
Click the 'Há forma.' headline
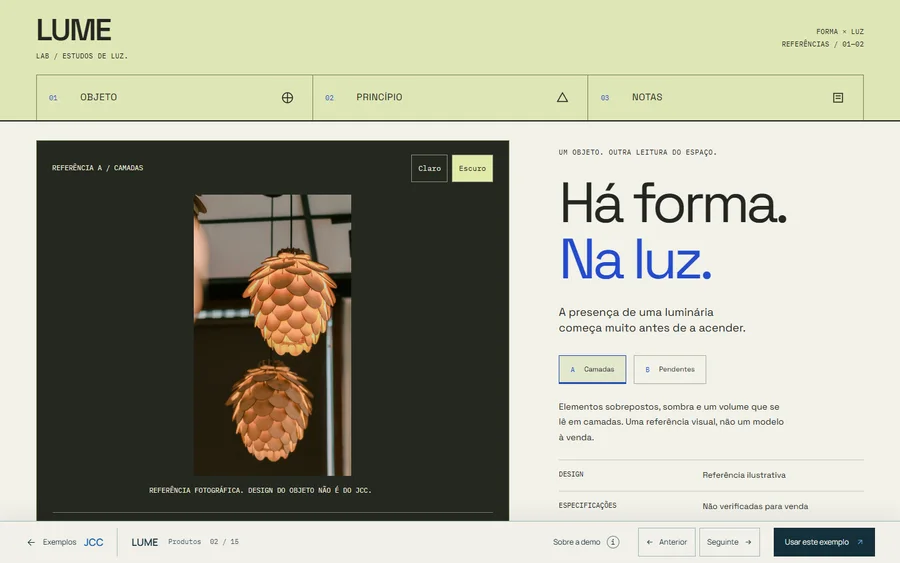click(x=673, y=203)
